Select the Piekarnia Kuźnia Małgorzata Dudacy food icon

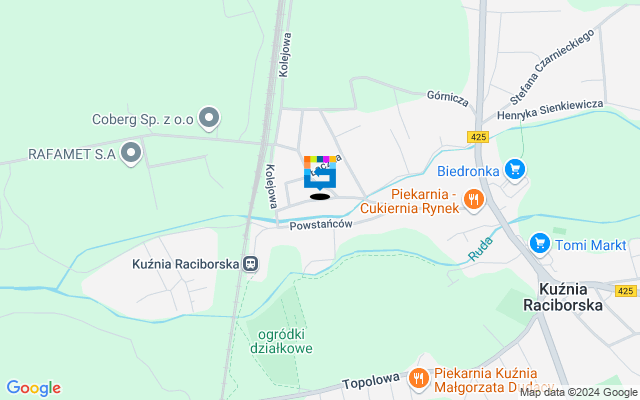(419, 378)
